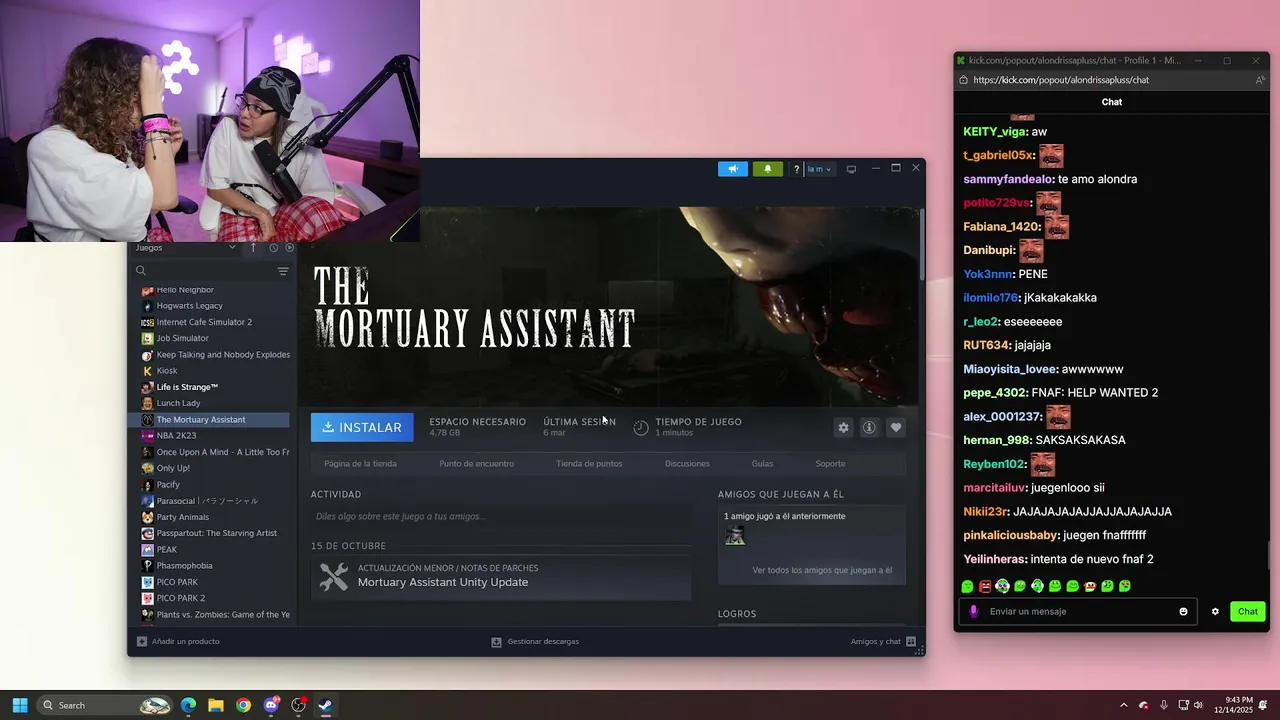Open the Mortuary Assistant Unity Update news item
The width and height of the screenshot is (1280, 720).
(500, 577)
